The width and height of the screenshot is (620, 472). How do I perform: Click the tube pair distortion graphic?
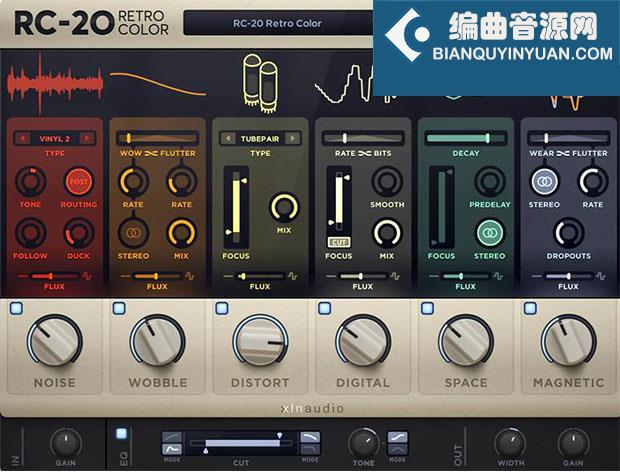tap(260, 84)
